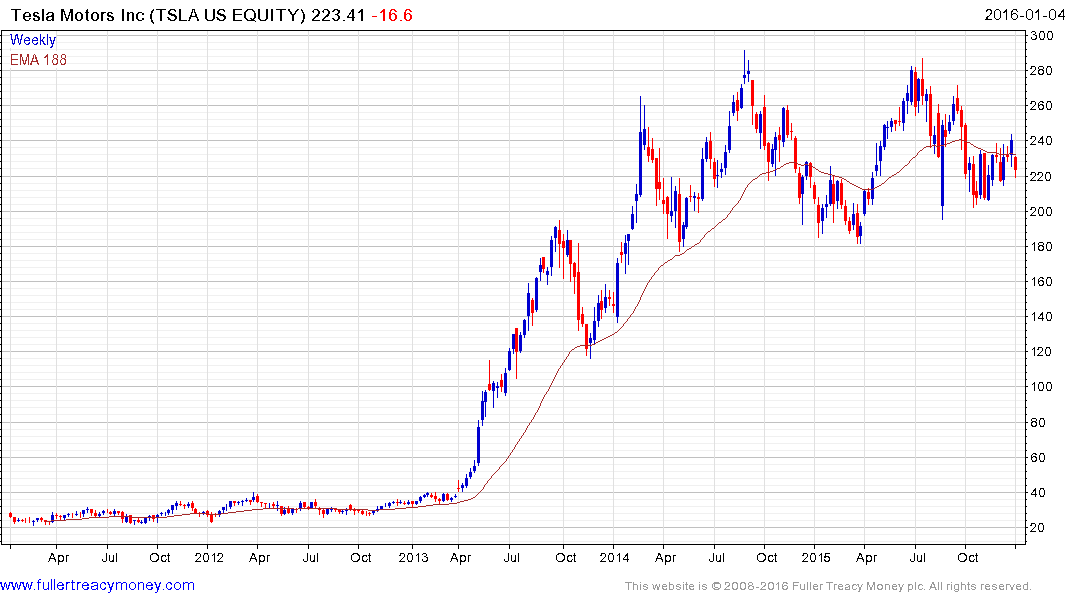This screenshot has height=600, width=1075.
Task: Click the Tesla Motors Inc chart title
Action: pos(158,15)
